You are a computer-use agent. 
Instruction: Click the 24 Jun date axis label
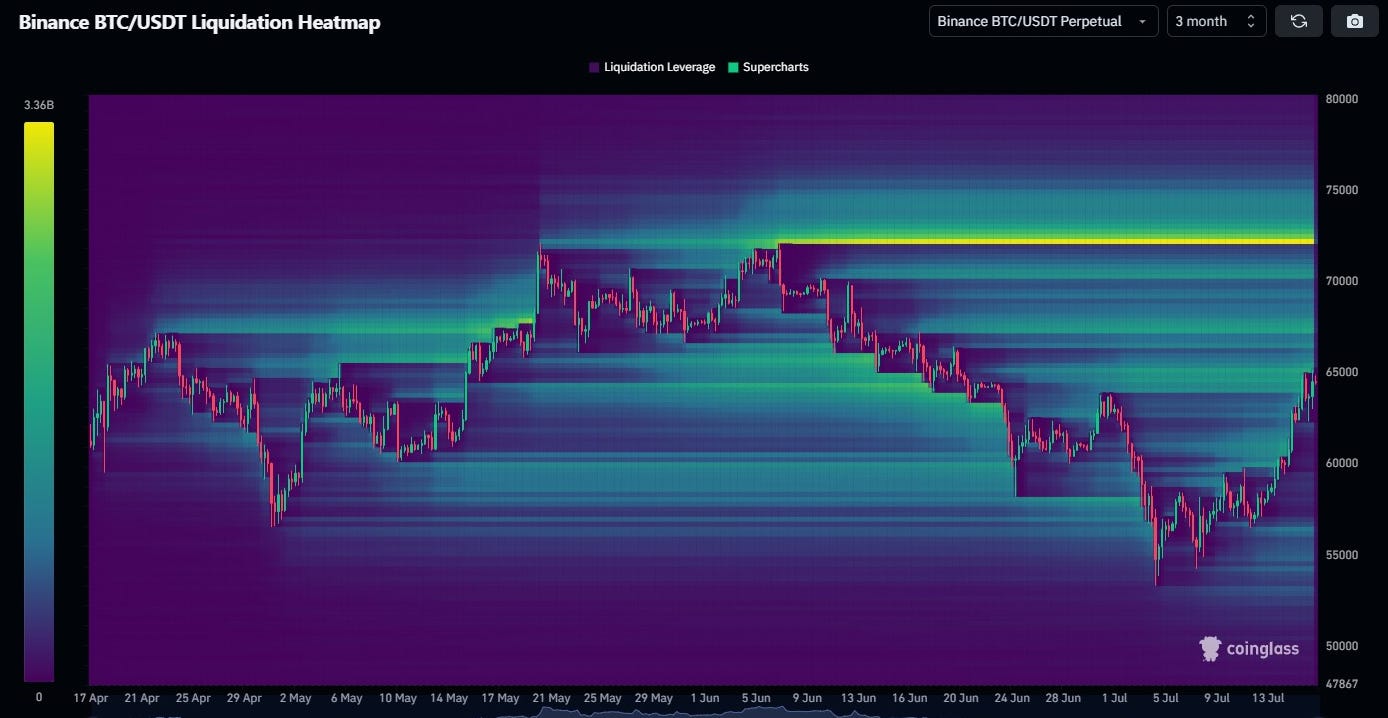tap(1012, 698)
